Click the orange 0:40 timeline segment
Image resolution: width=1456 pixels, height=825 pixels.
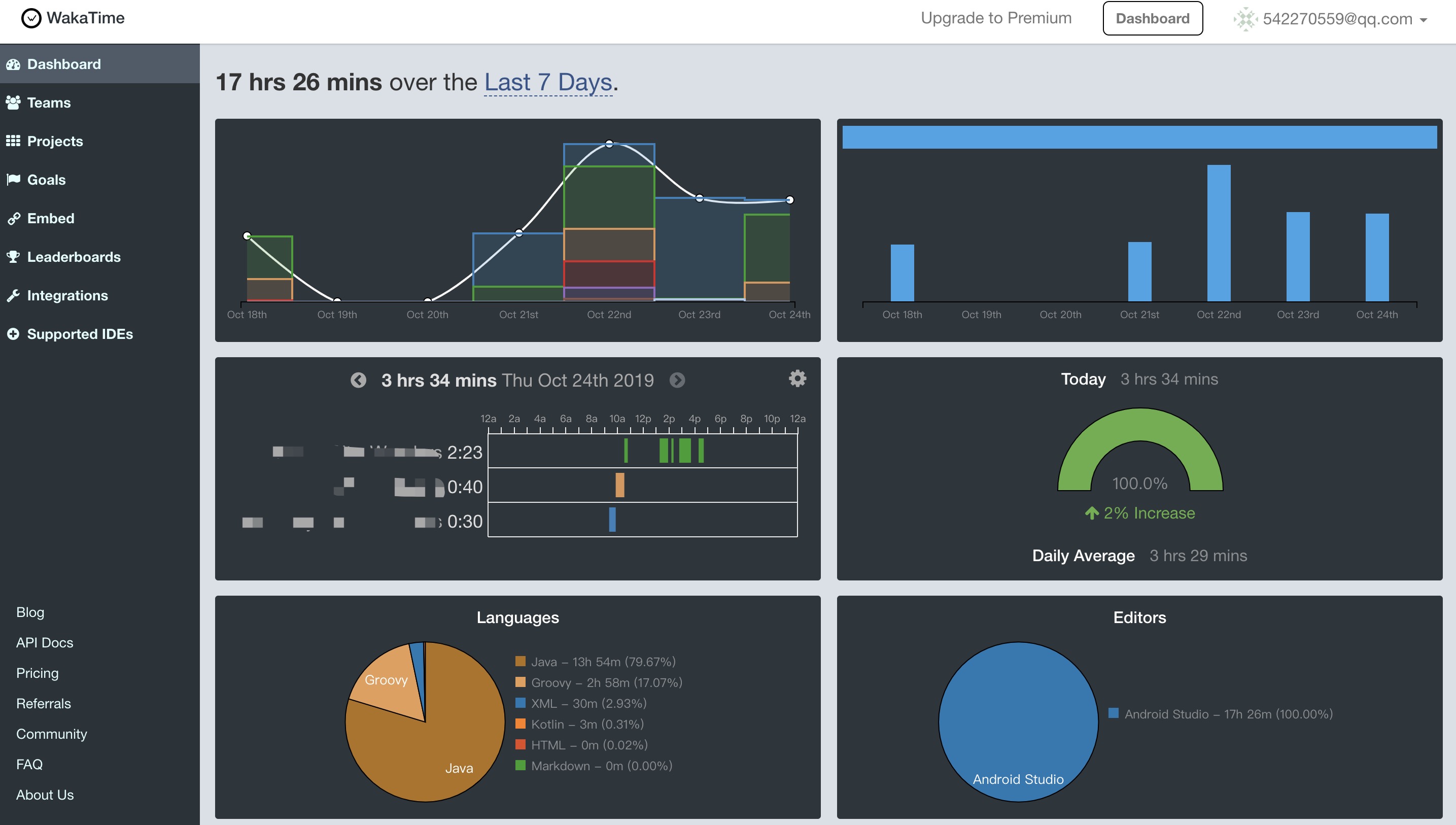(620, 486)
